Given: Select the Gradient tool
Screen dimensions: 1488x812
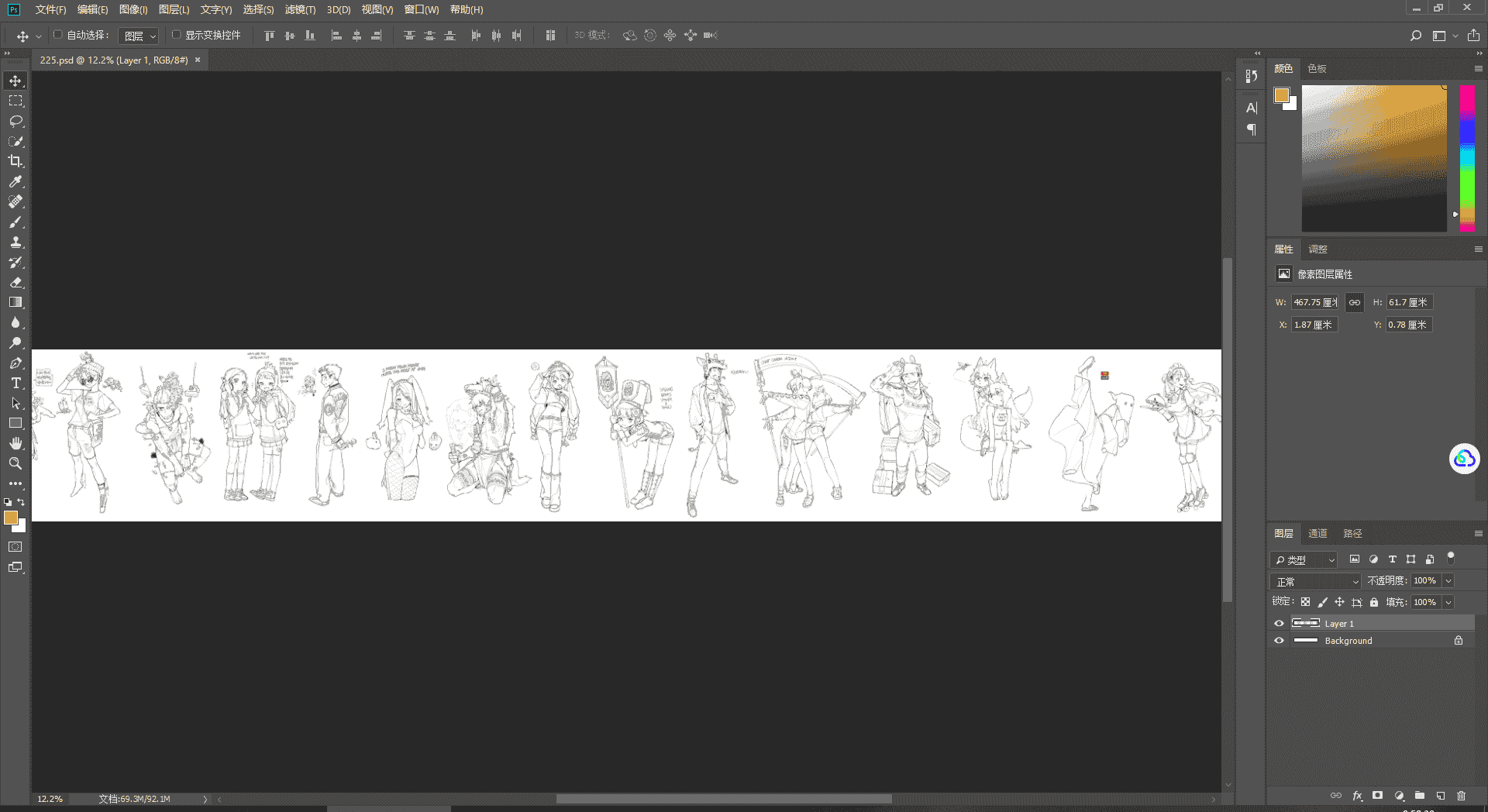Looking at the screenshot, I should pos(15,302).
